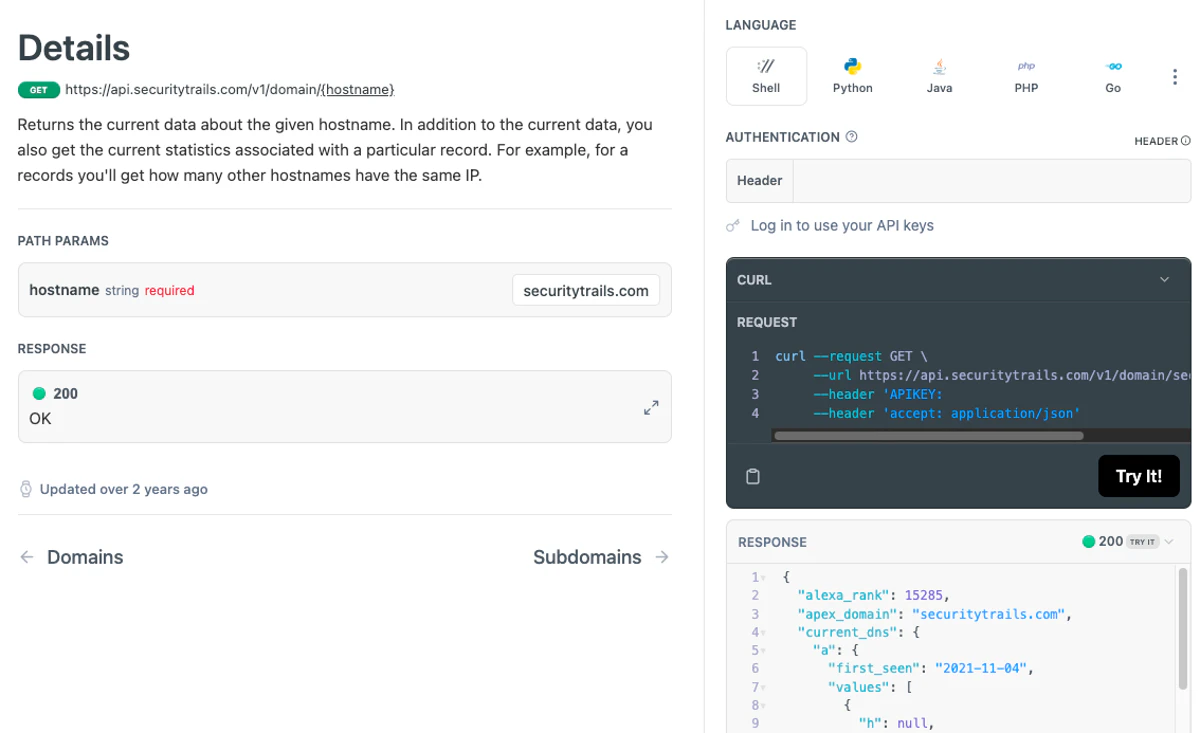Collapse the CURL panel chevron
The image size is (1200, 733).
pyautogui.click(x=1164, y=280)
